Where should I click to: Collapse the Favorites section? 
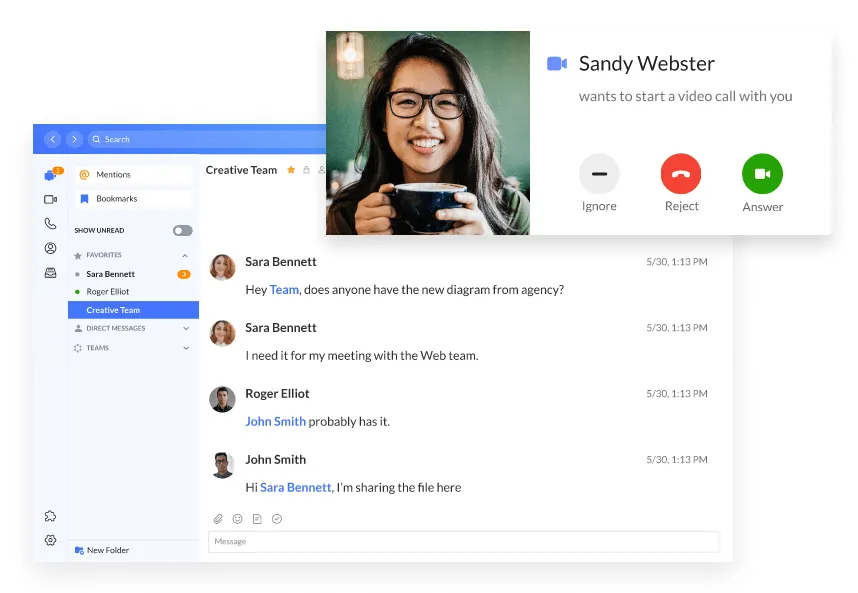click(185, 255)
